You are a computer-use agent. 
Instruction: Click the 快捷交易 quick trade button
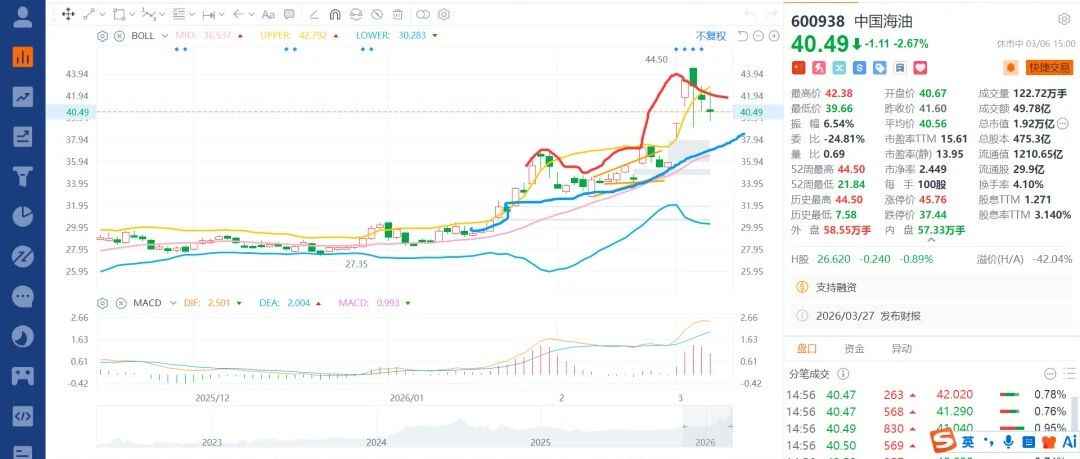coord(1050,67)
